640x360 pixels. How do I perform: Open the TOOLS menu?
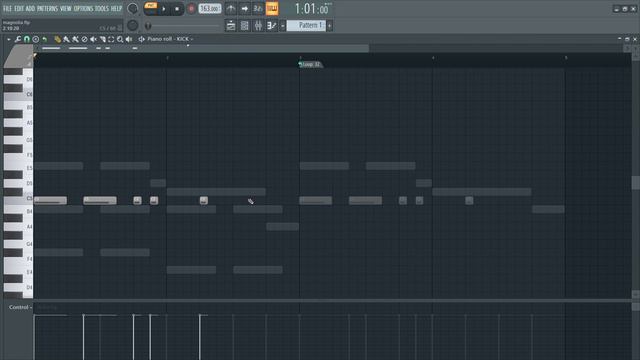point(102,9)
